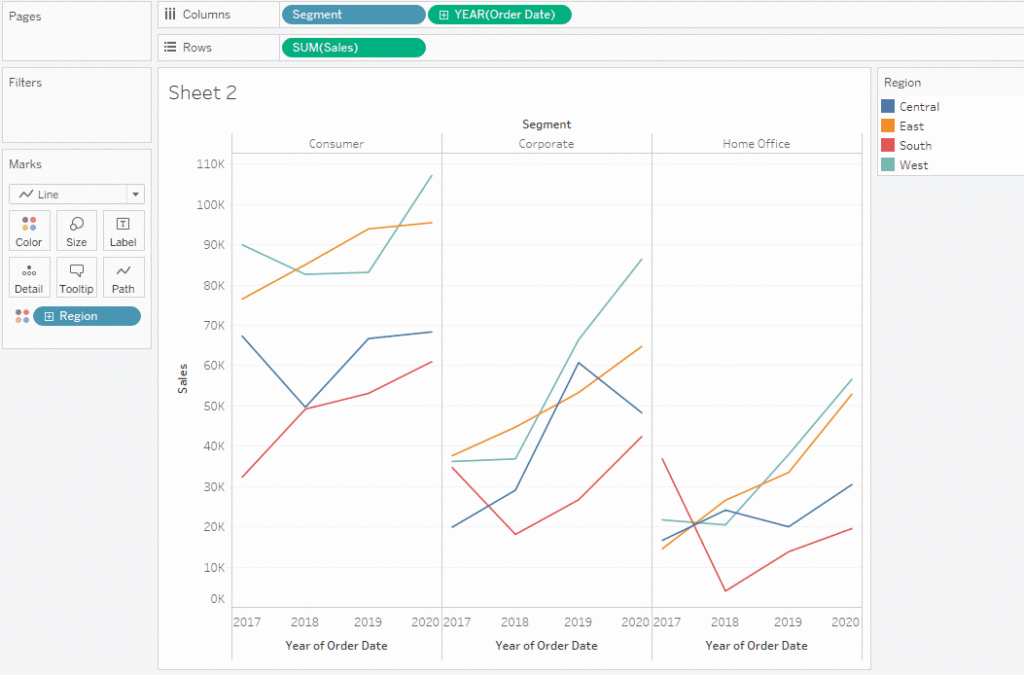Click the mark type dropdown arrow
The height and width of the screenshot is (675, 1024).
click(135, 194)
